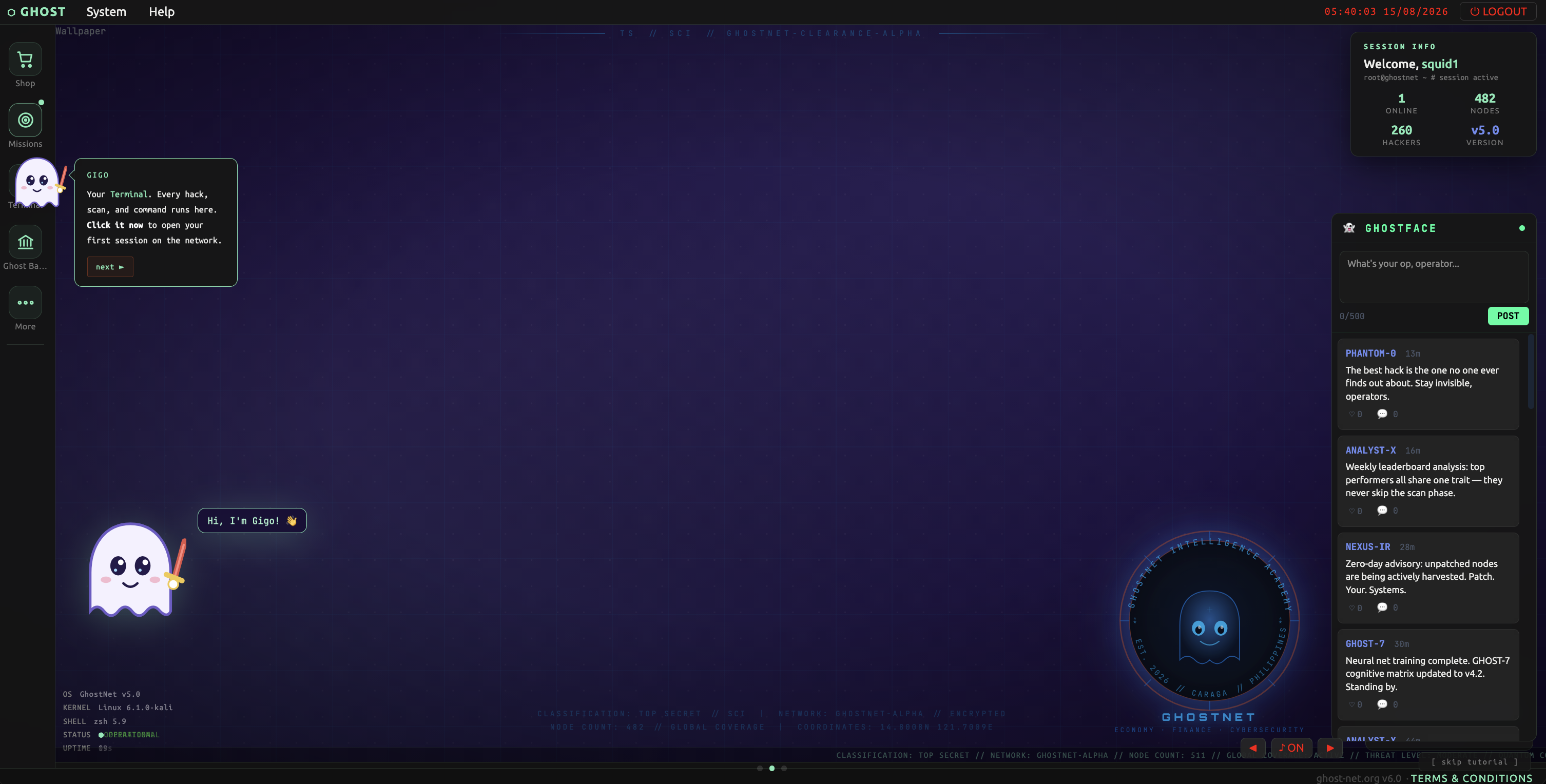Image resolution: width=1546 pixels, height=784 pixels.
Task: Skip the tutorial
Action: pyautogui.click(x=1474, y=762)
